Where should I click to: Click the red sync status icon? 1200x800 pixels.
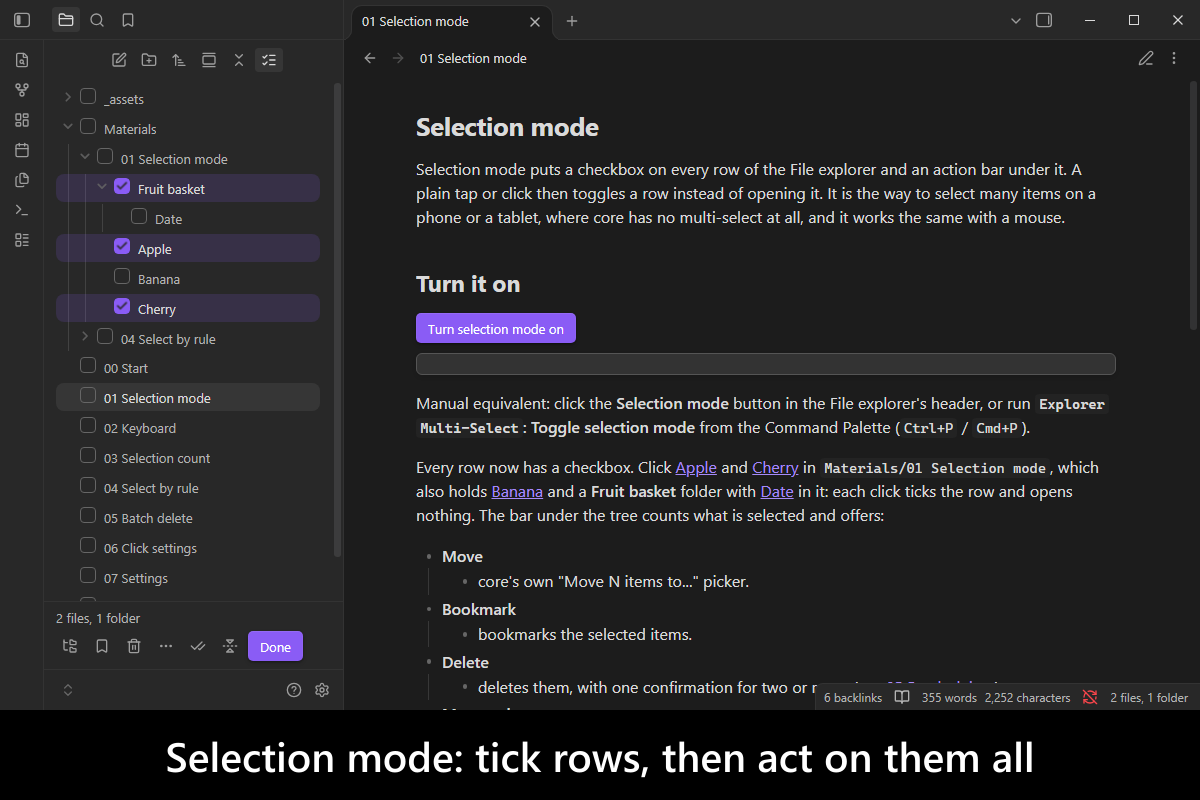click(x=1090, y=697)
